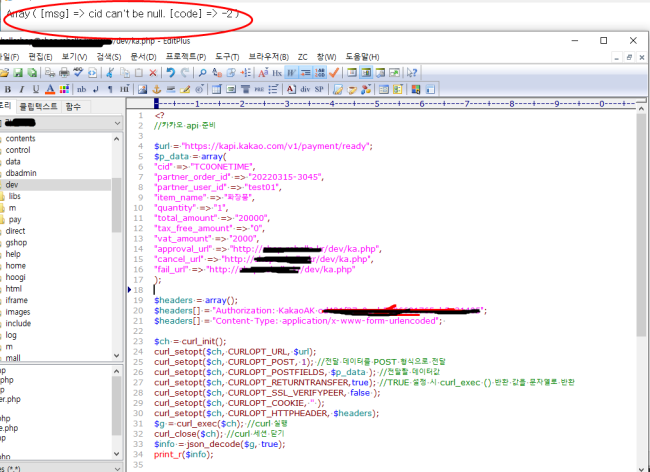The image size is (650, 472).
Task: Pick font color red A icon
Action: 50,89
